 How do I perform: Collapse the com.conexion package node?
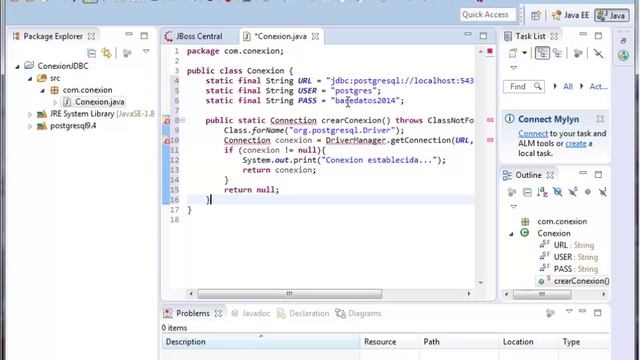coord(43,91)
